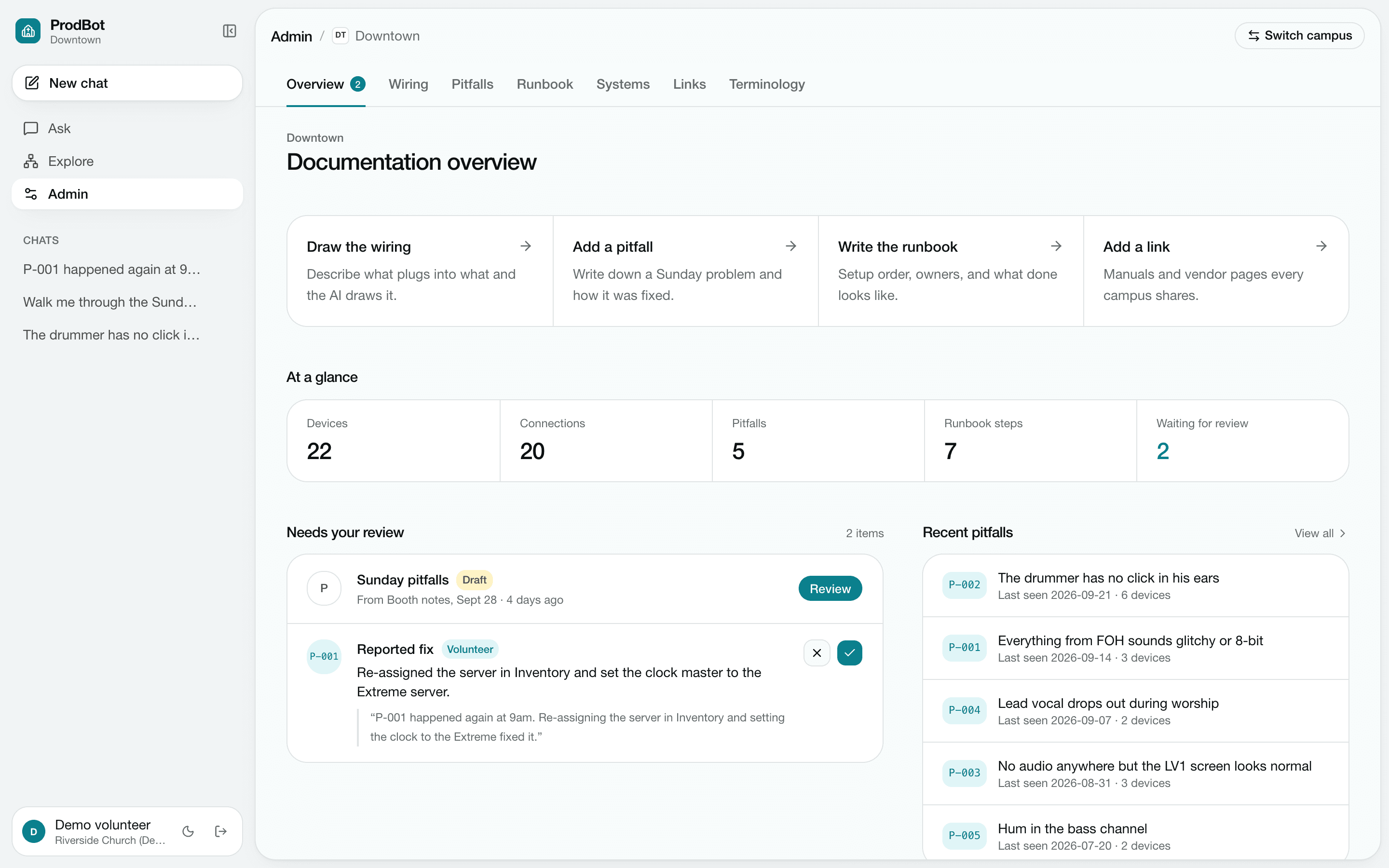Open pitfall 'No audio anywhere but the LV1'

(1135, 773)
